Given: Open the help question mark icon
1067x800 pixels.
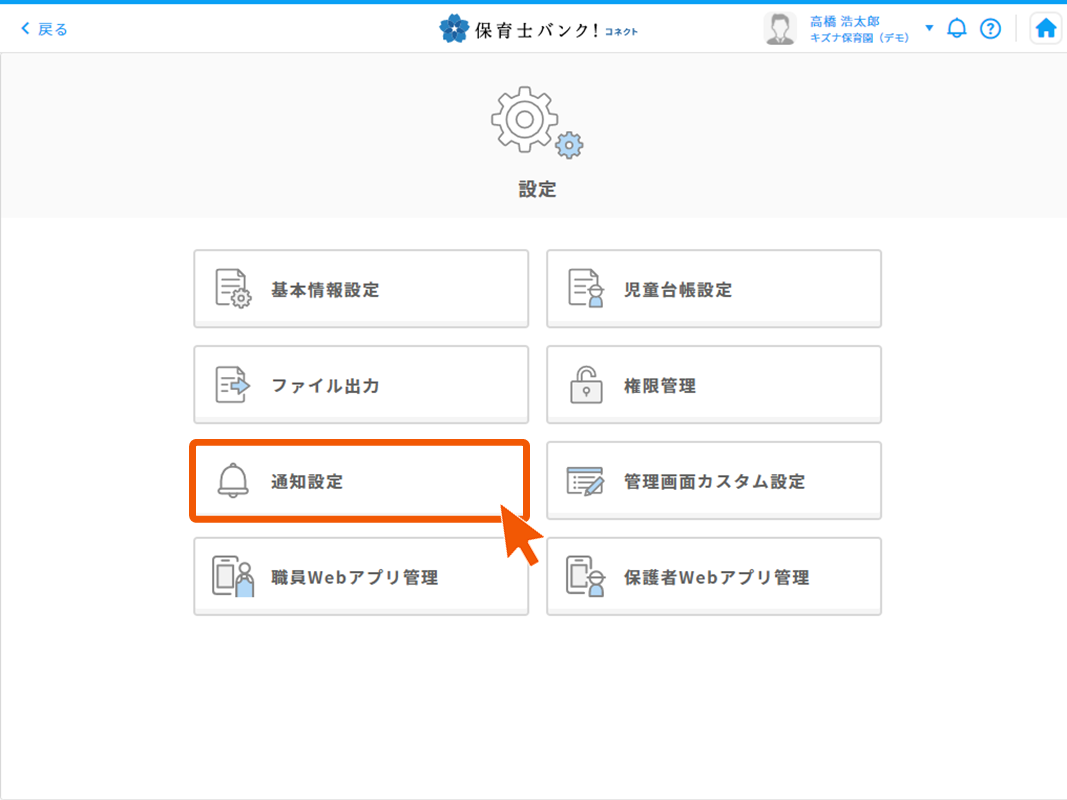Looking at the screenshot, I should click(x=990, y=28).
